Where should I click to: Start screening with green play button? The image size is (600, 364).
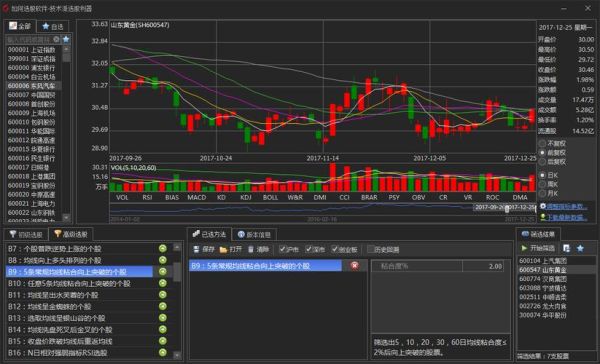coord(524,248)
